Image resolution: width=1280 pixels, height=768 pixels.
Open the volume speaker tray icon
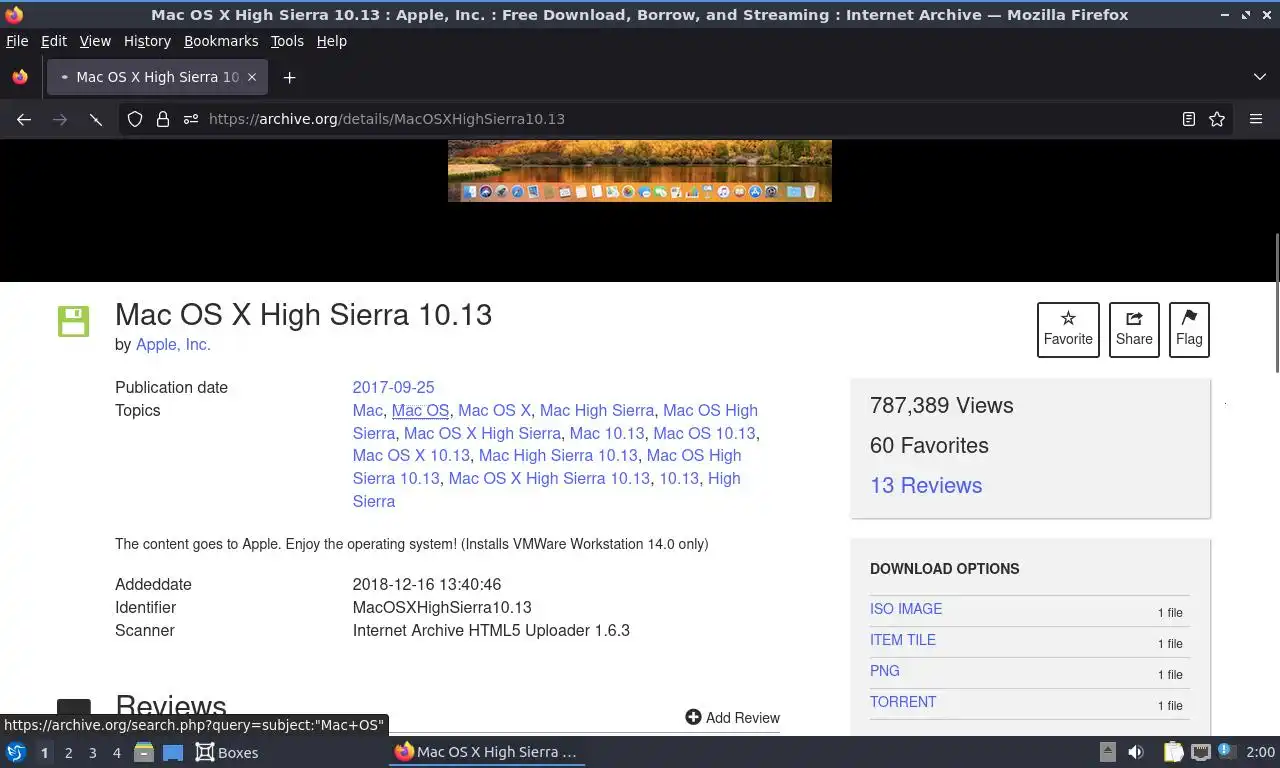click(1136, 752)
